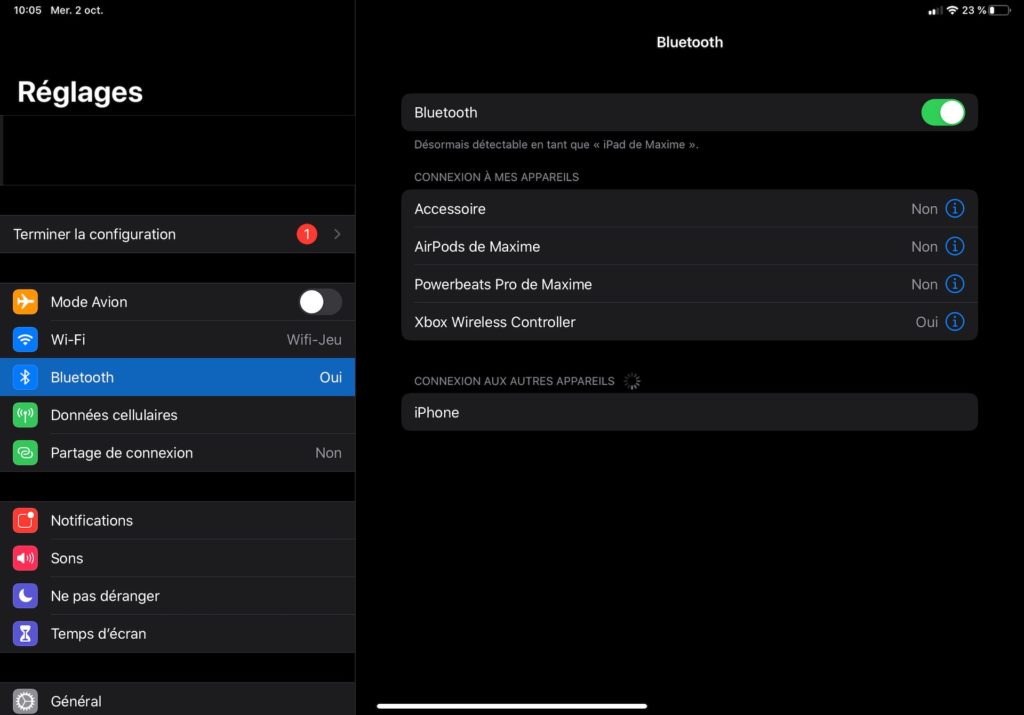1024x715 pixels.
Task: Tap the 23 % battery percentage
Action: click(x=974, y=10)
